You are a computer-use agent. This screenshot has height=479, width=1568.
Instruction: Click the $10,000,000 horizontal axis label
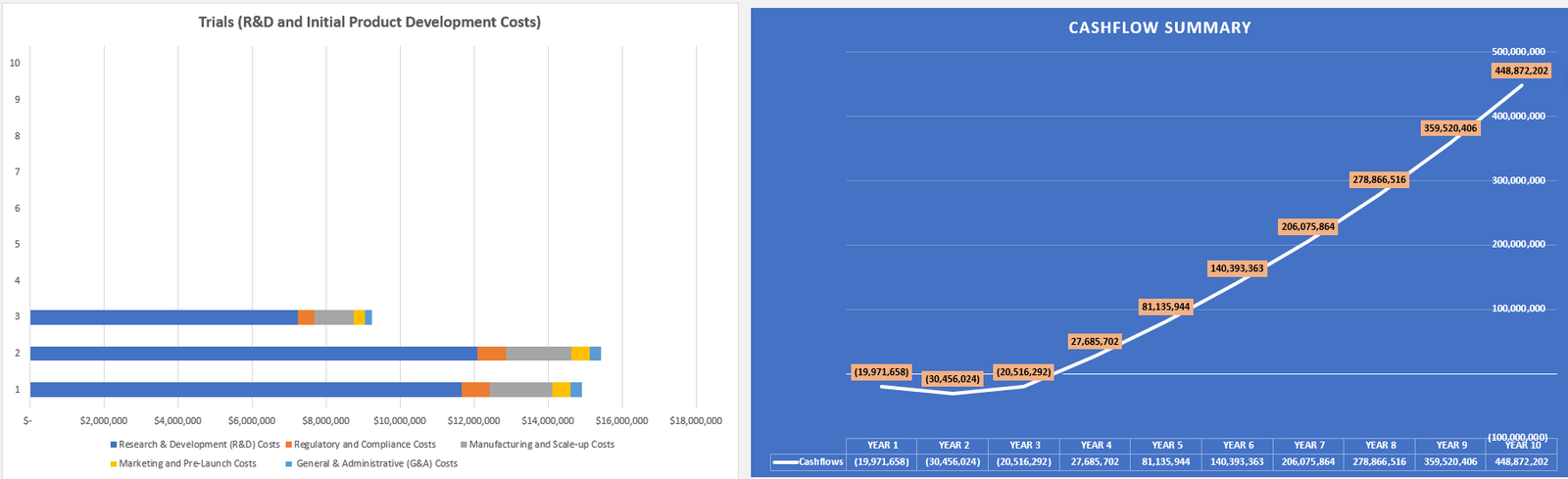click(400, 421)
